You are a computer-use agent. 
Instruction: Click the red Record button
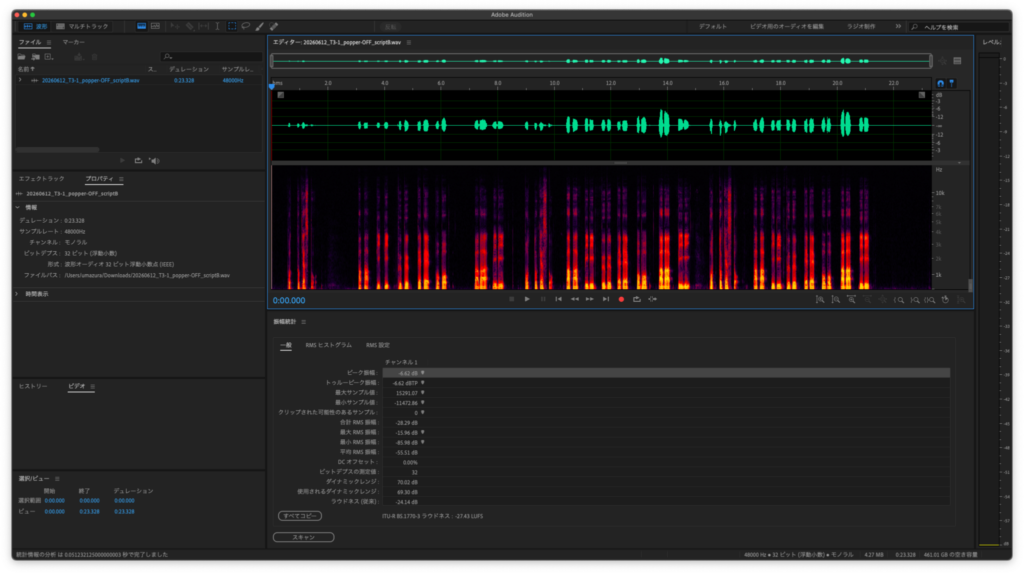click(x=621, y=299)
